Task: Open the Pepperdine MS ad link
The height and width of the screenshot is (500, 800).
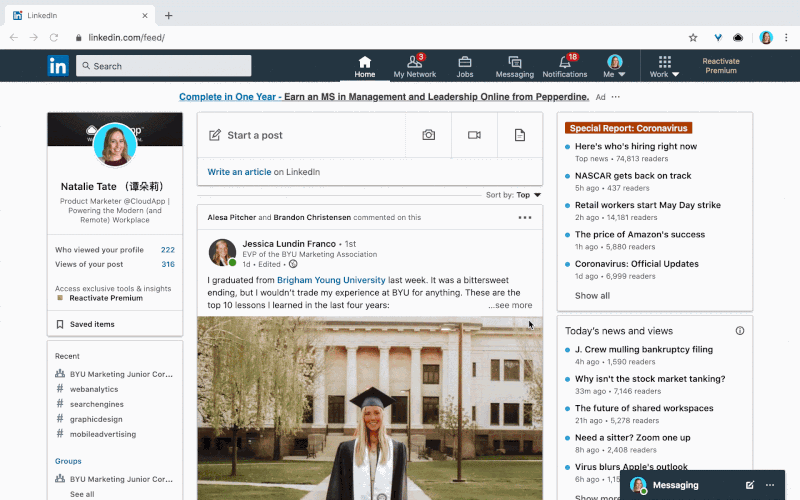Action: pos(384,97)
